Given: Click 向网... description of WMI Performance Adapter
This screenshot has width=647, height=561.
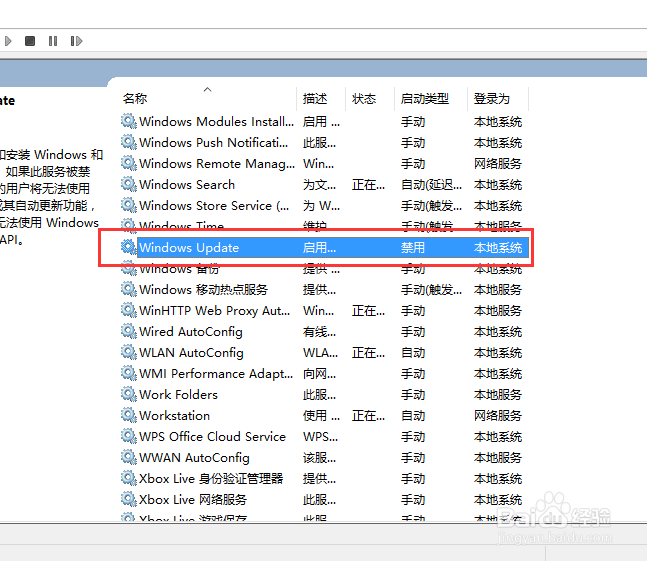Looking at the screenshot, I should click(x=319, y=374).
